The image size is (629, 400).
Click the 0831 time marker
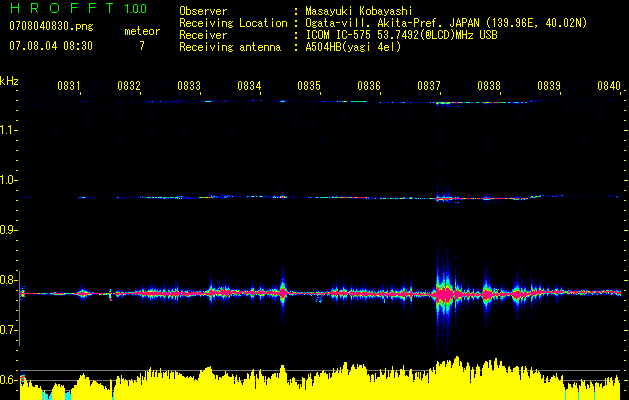point(69,85)
